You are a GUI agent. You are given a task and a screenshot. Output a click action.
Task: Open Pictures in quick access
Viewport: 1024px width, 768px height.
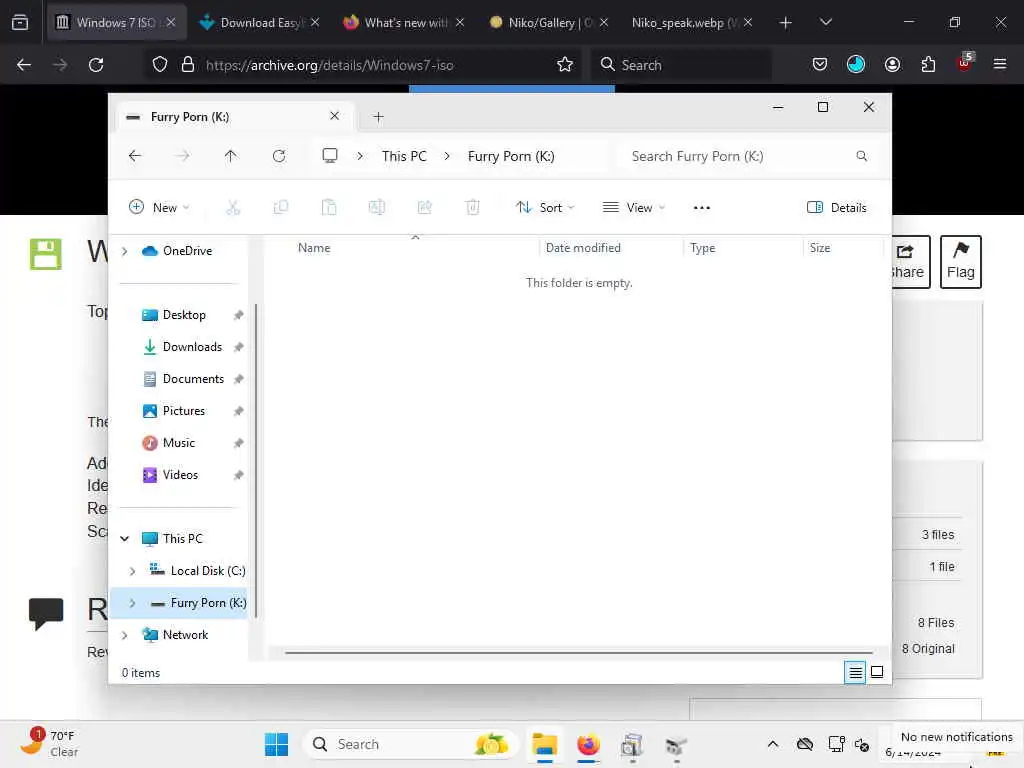point(185,411)
